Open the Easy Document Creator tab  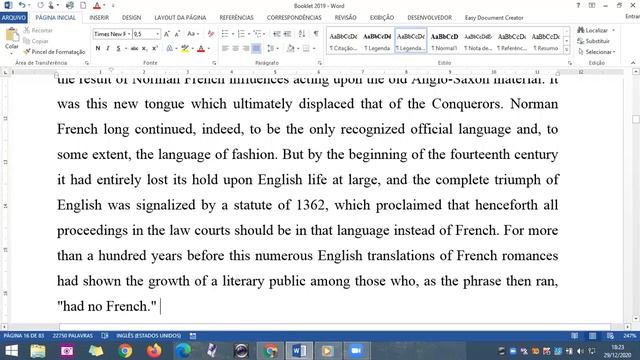(494, 18)
